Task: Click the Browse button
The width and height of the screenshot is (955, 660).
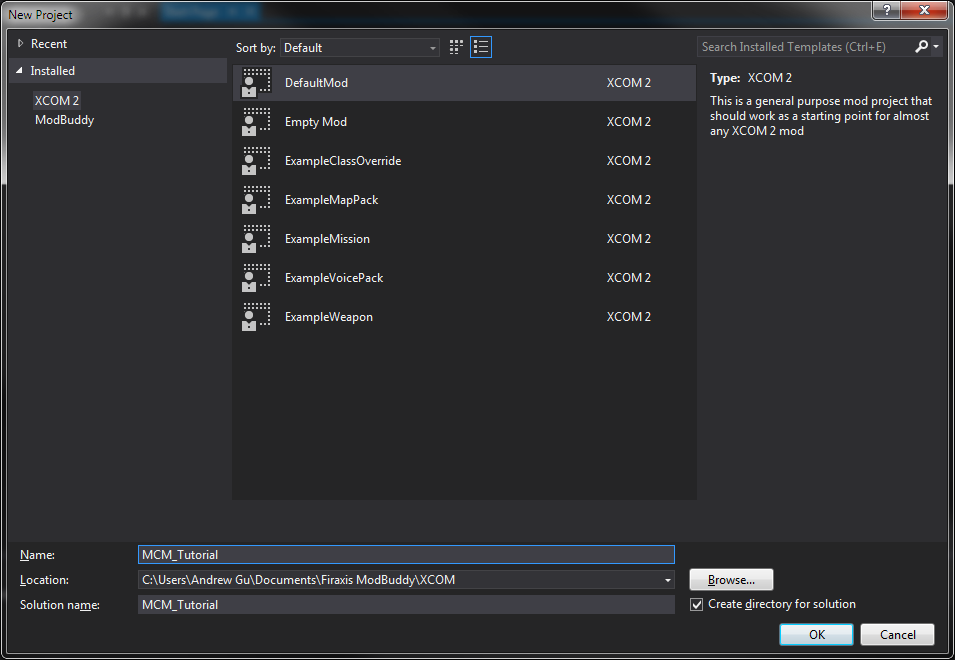Action: [731, 580]
